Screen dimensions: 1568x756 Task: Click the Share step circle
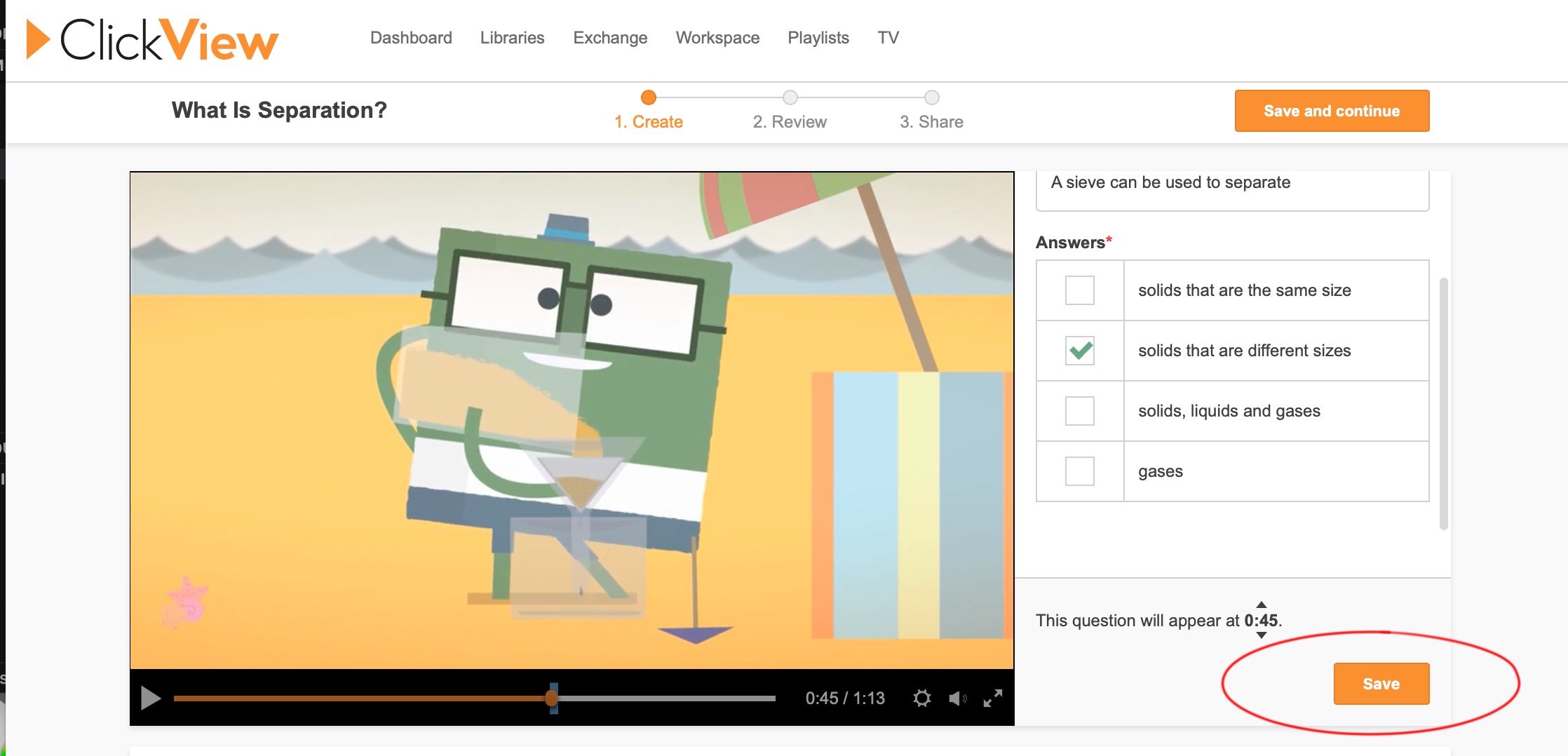tap(931, 97)
